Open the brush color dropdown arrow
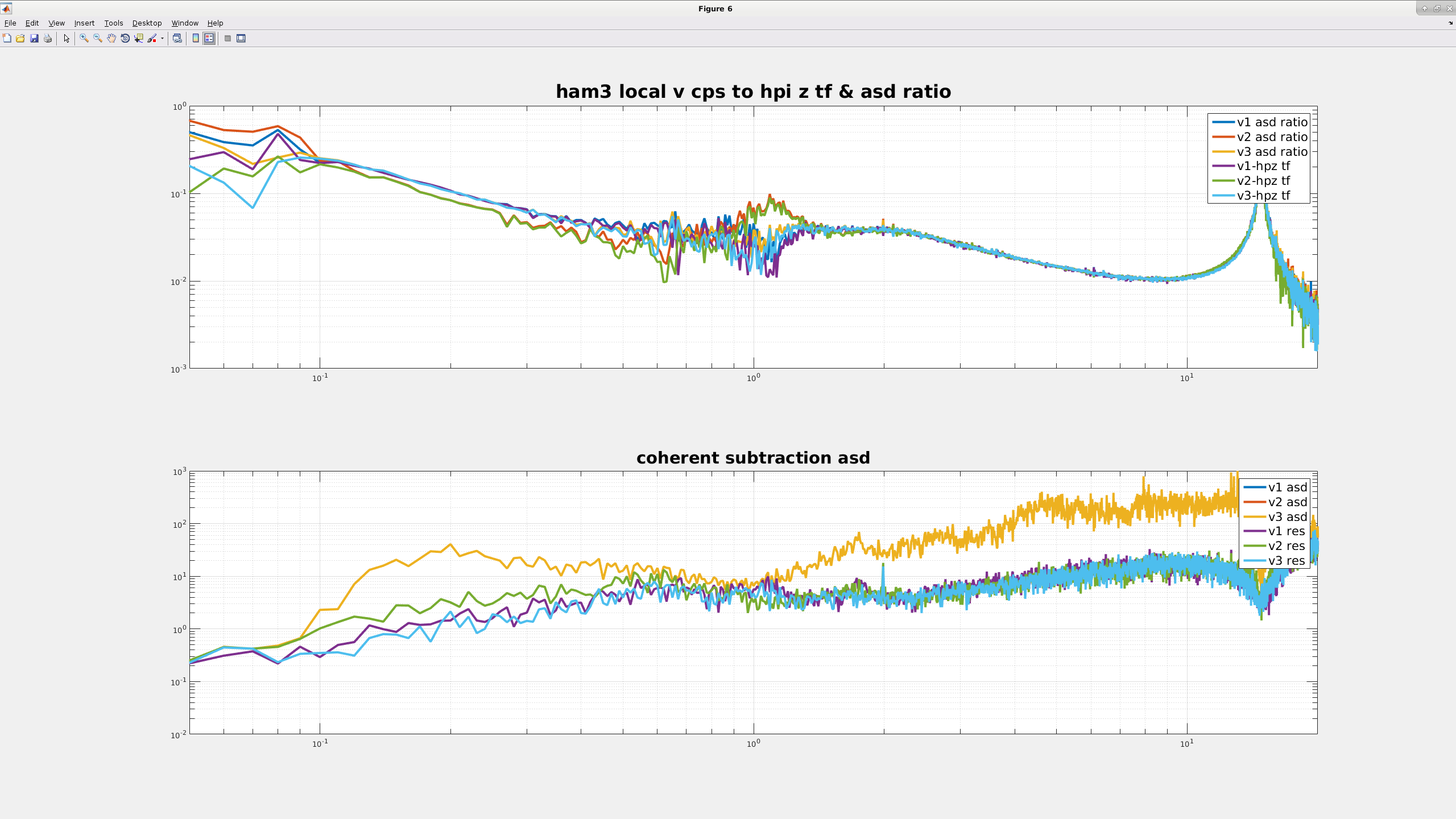Screen dimensions: 1456x819 (162, 38)
